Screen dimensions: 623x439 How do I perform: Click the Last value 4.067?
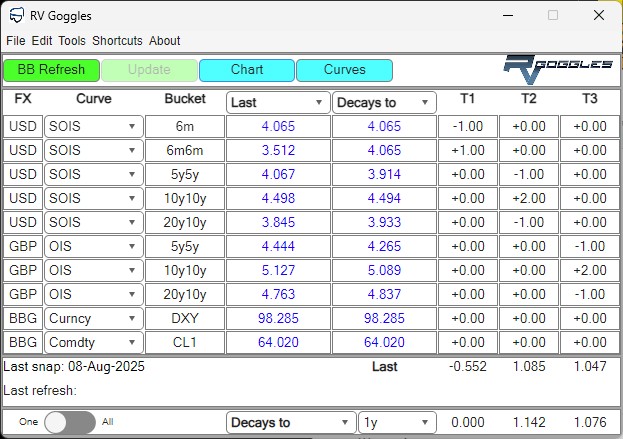click(x=278, y=174)
